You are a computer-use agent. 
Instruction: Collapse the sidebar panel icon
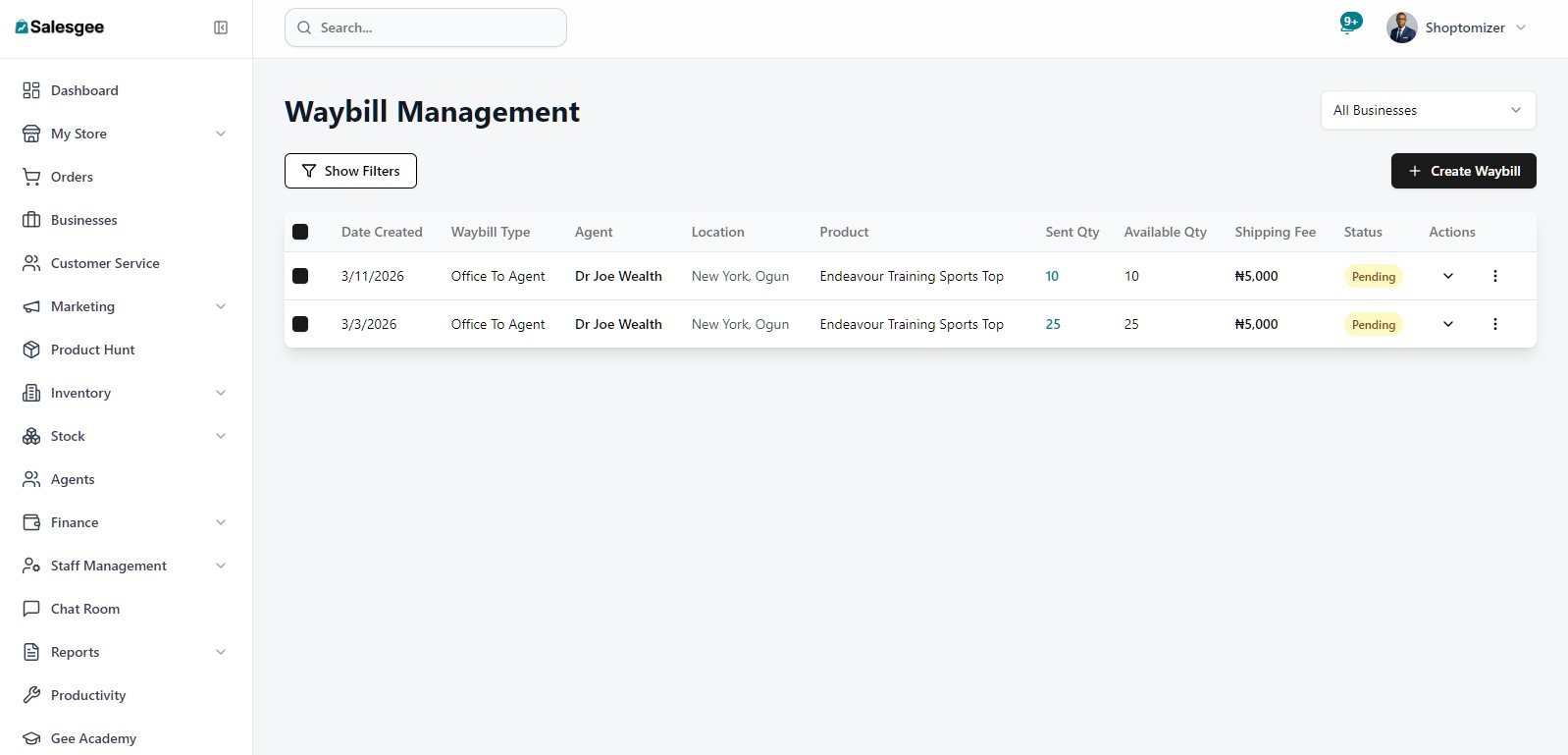[x=221, y=27]
